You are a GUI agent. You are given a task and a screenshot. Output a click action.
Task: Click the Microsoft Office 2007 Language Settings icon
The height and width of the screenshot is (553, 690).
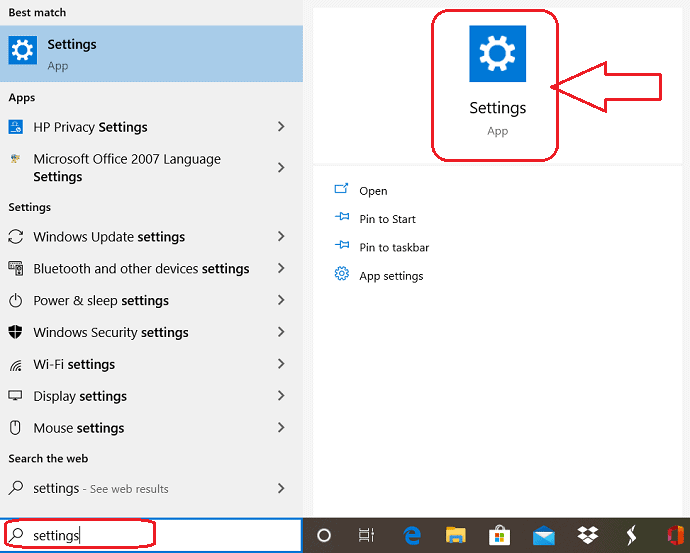pos(15,159)
